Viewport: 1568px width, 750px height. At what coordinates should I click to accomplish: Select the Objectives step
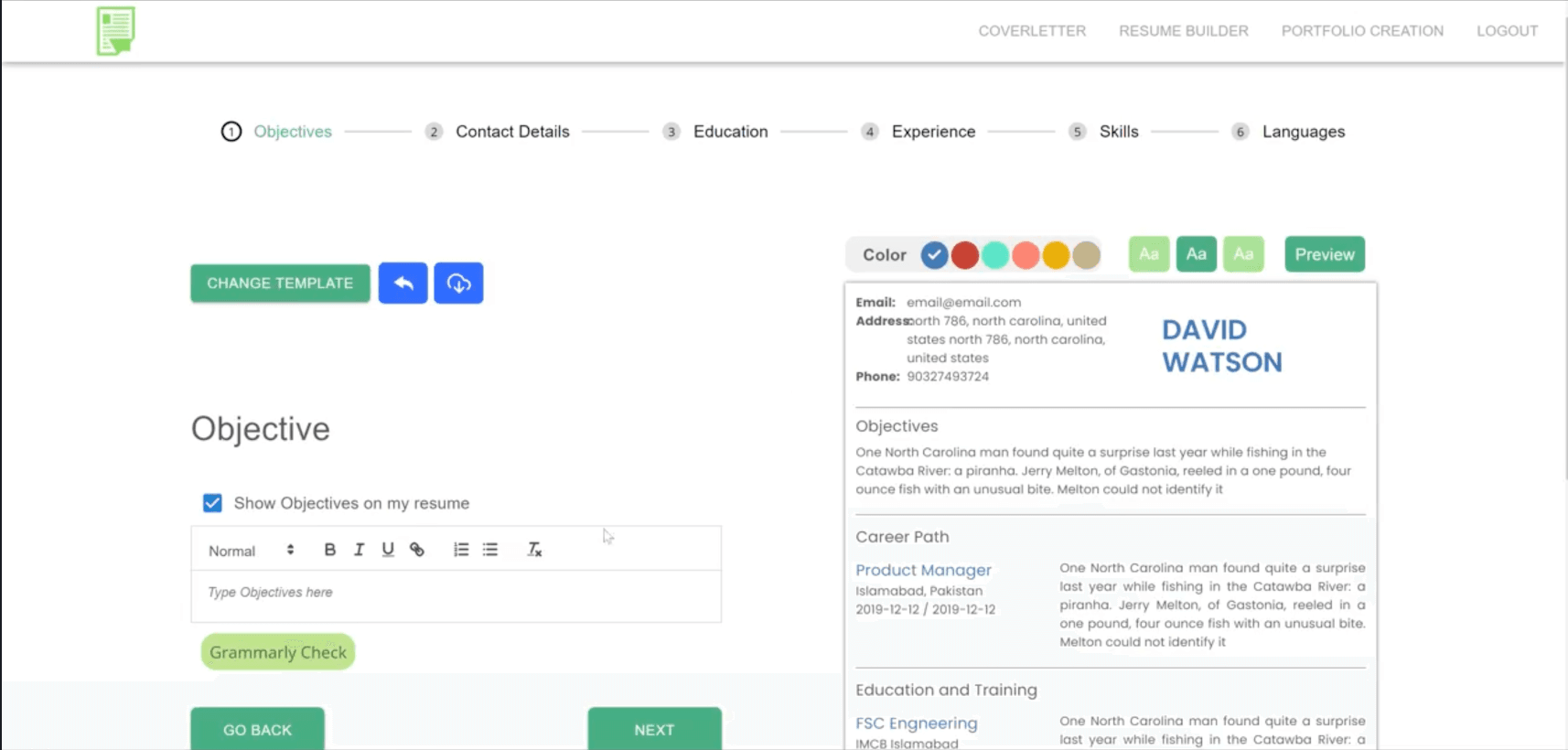(x=276, y=132)
